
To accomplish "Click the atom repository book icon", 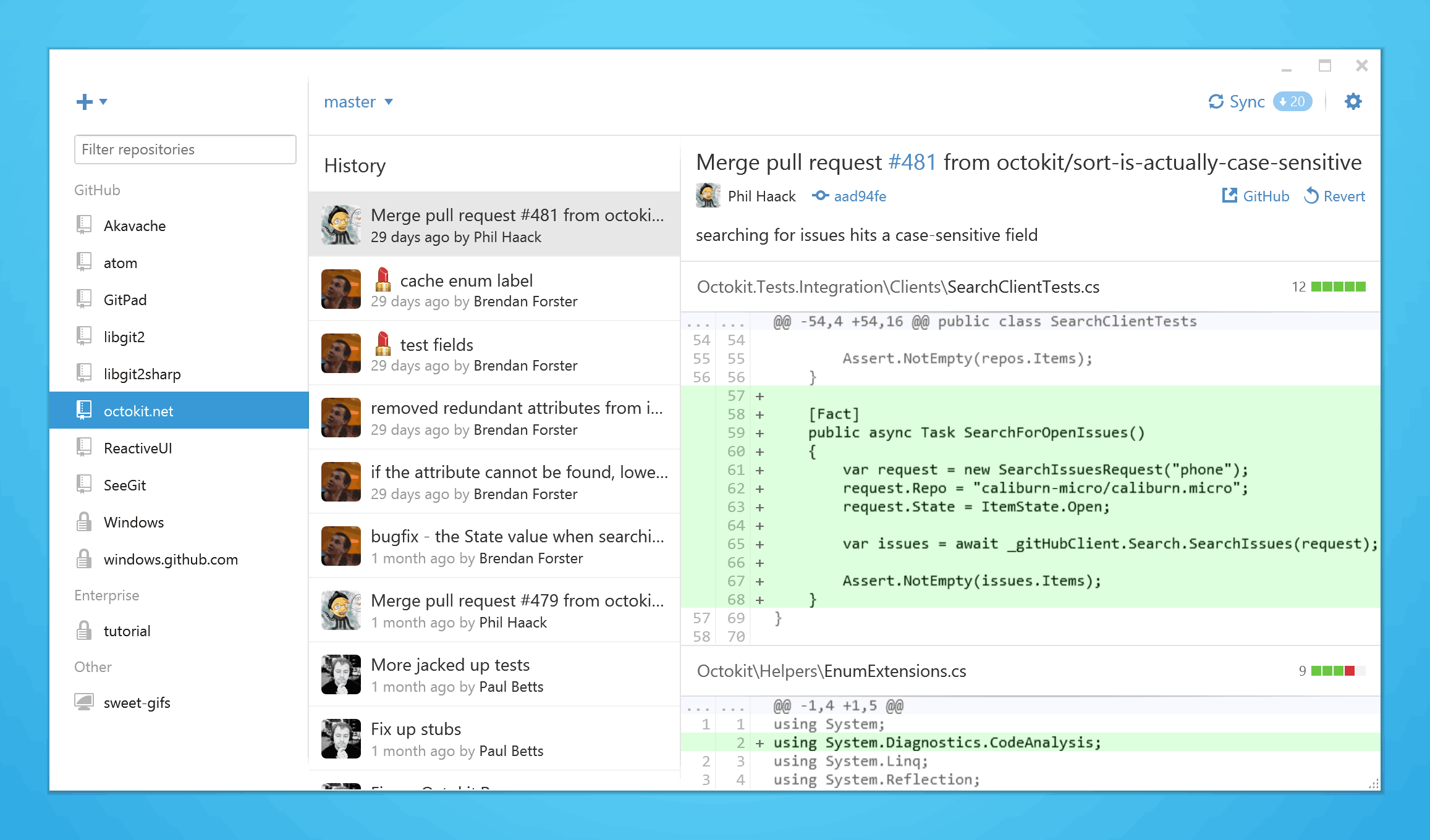I will point(84,262).
